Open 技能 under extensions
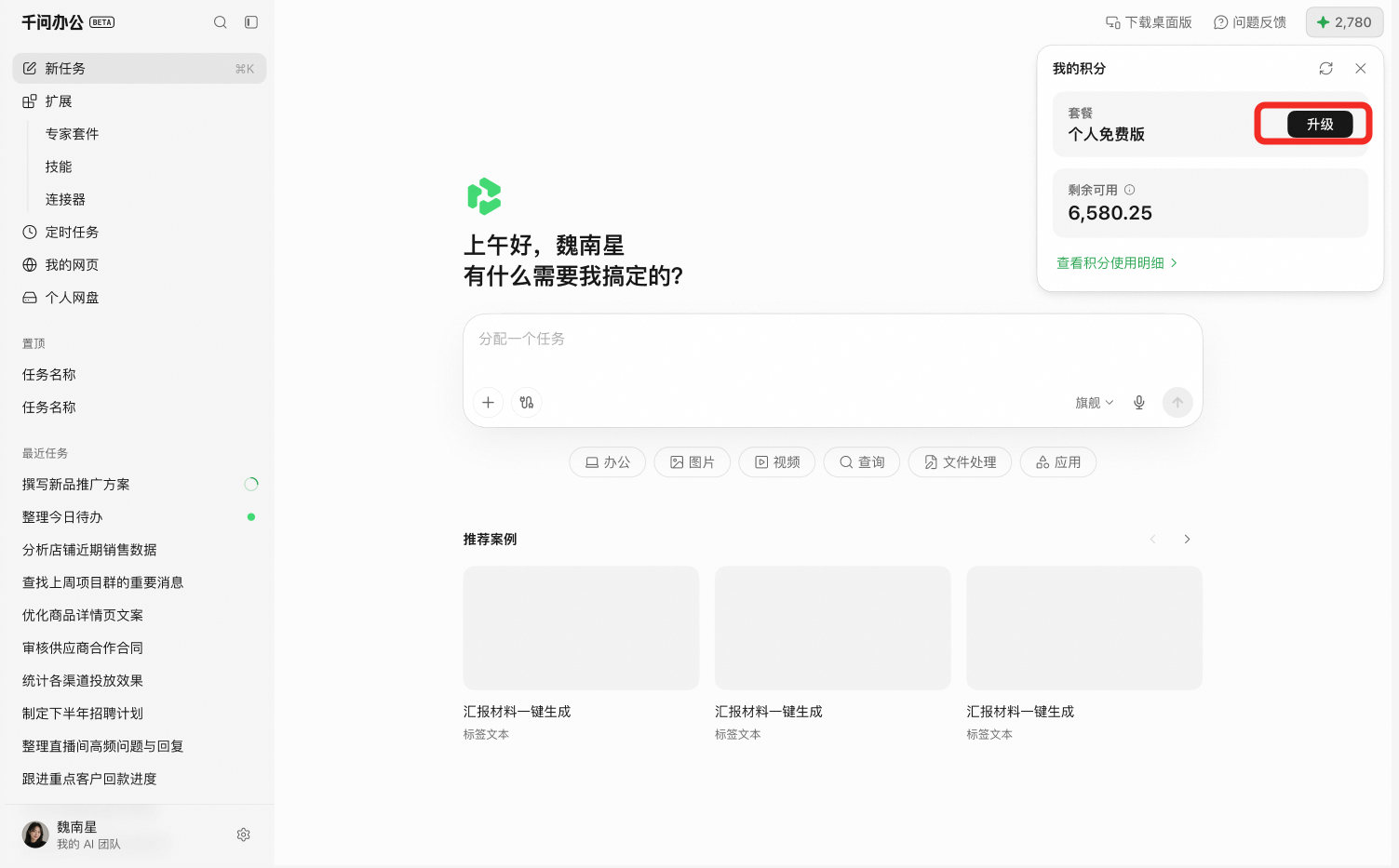 coord(59,167)
